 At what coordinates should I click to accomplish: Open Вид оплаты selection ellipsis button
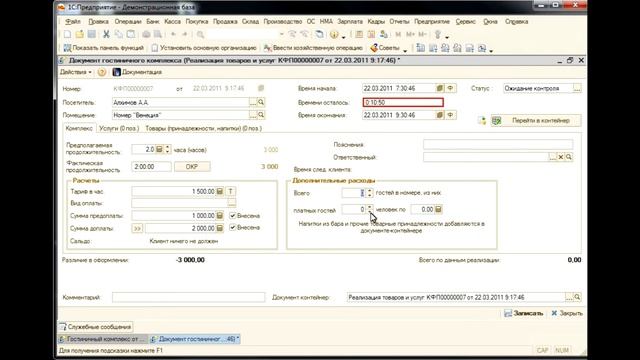click(231, 203)
